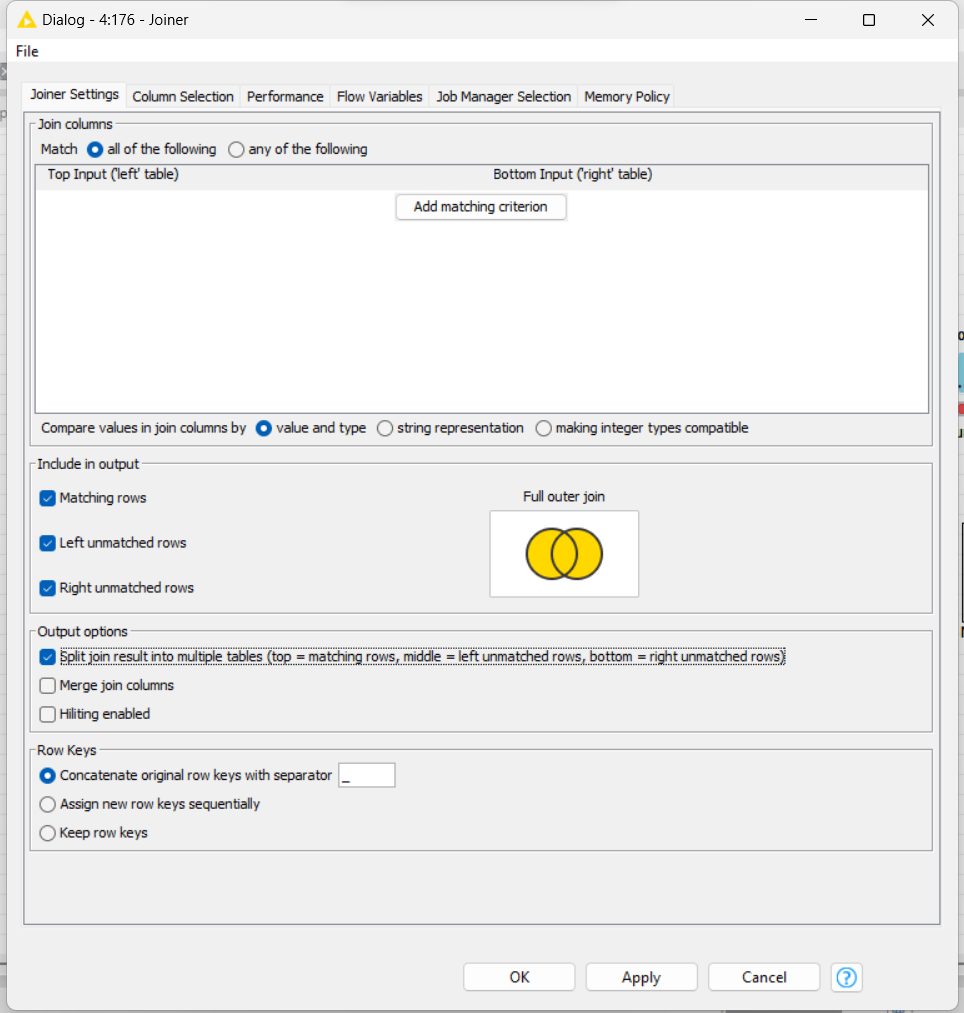
Task: Disable Split join result into multiple tables
Action: (x=47, y=657)
